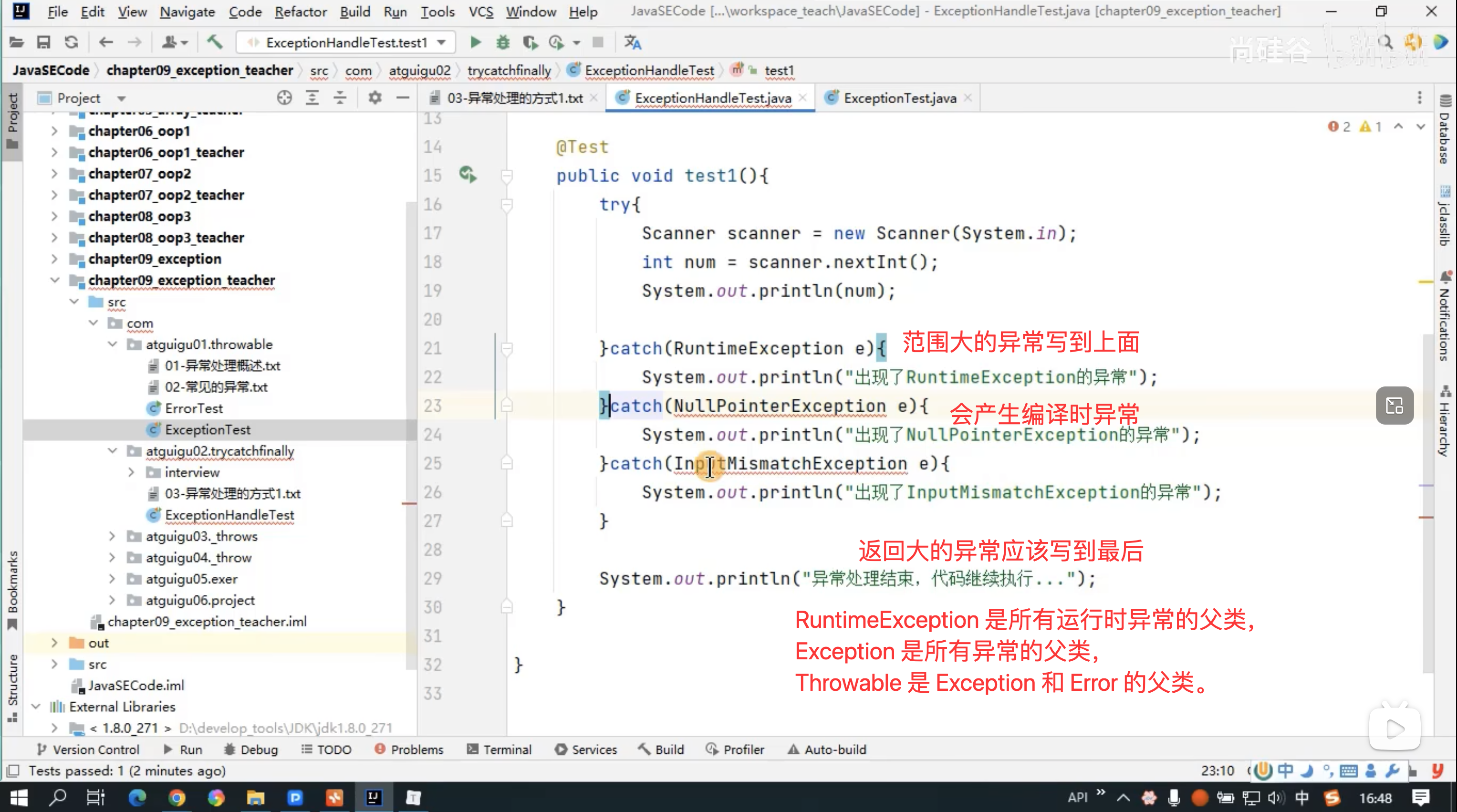Viewport: 1457px width, 812px height.
Task: Click the Select Opened File target icon
Action: click(284, 98)
